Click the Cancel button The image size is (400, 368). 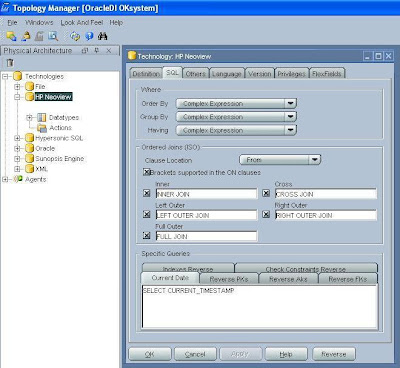click(195, 354)
